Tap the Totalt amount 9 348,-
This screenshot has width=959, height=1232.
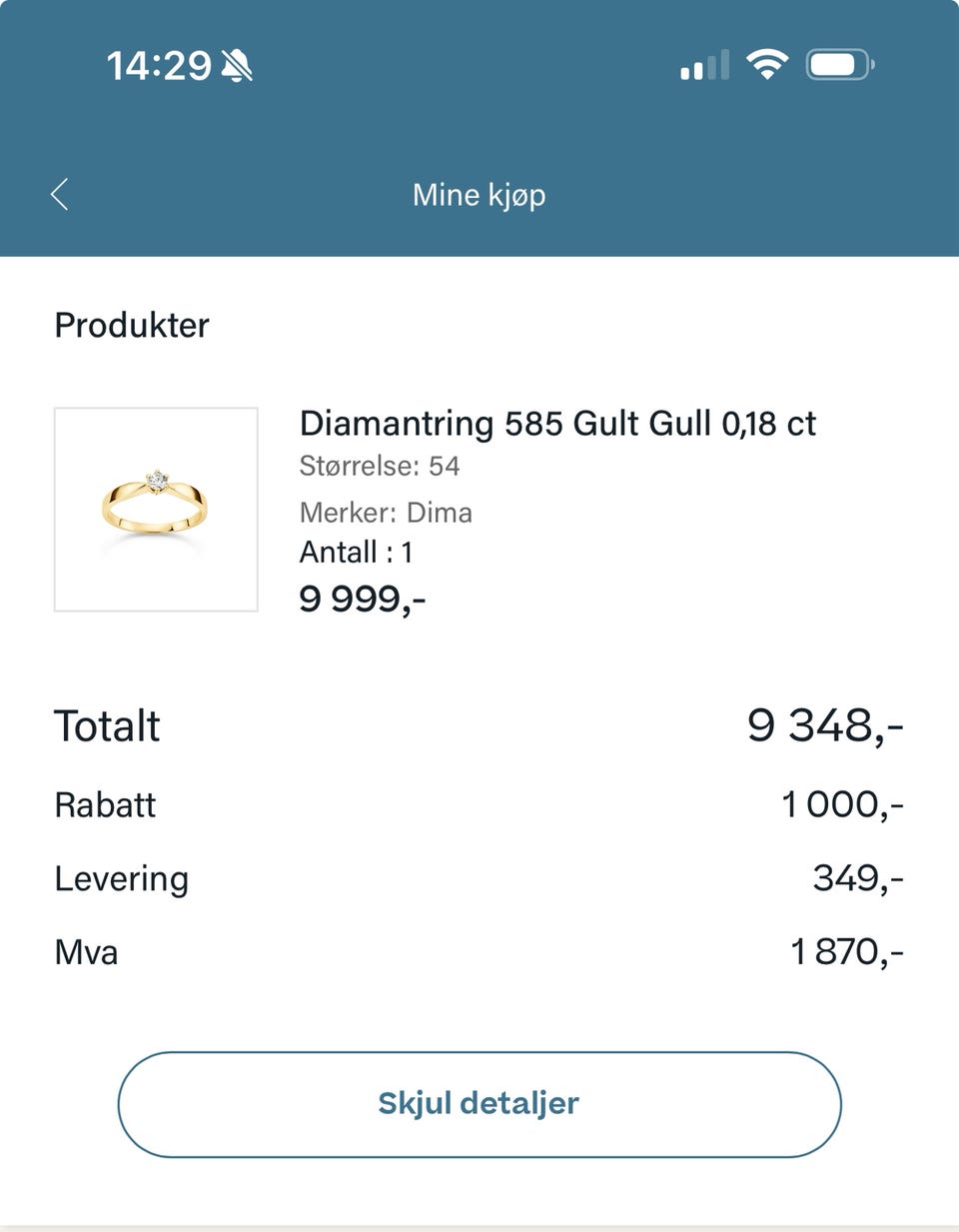[825, 725]
